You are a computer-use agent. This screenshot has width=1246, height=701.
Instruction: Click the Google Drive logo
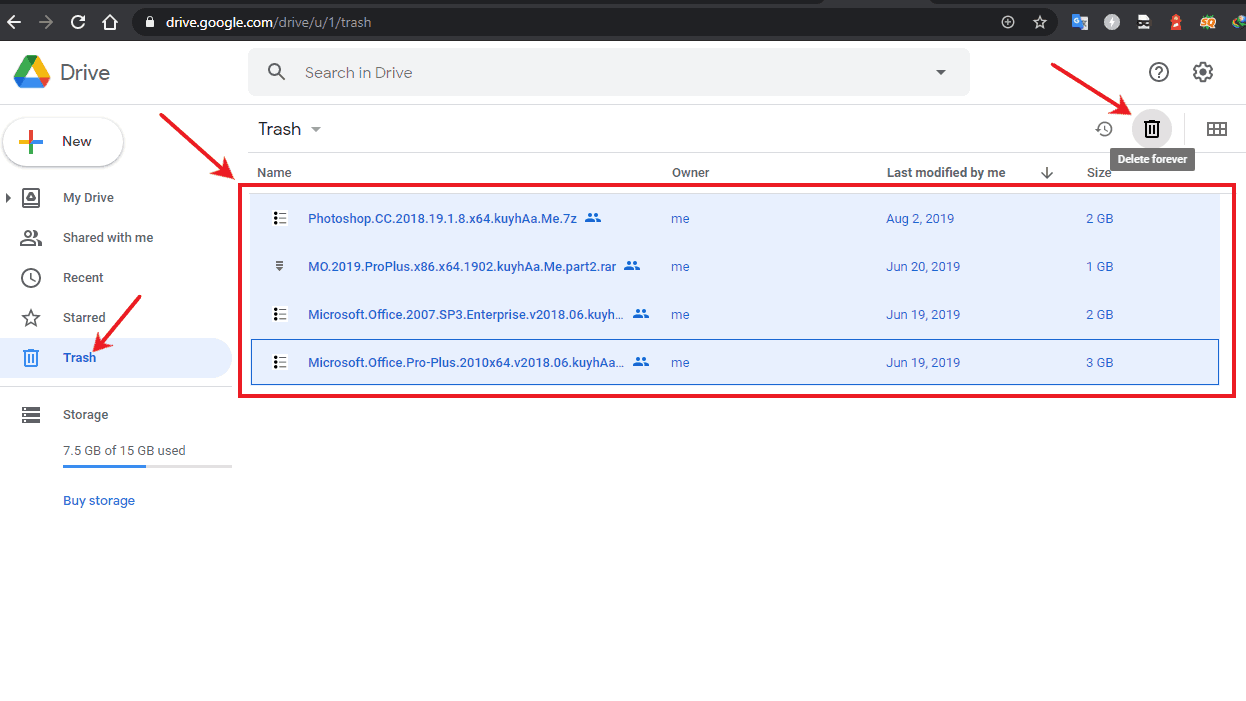pos(32,72)
